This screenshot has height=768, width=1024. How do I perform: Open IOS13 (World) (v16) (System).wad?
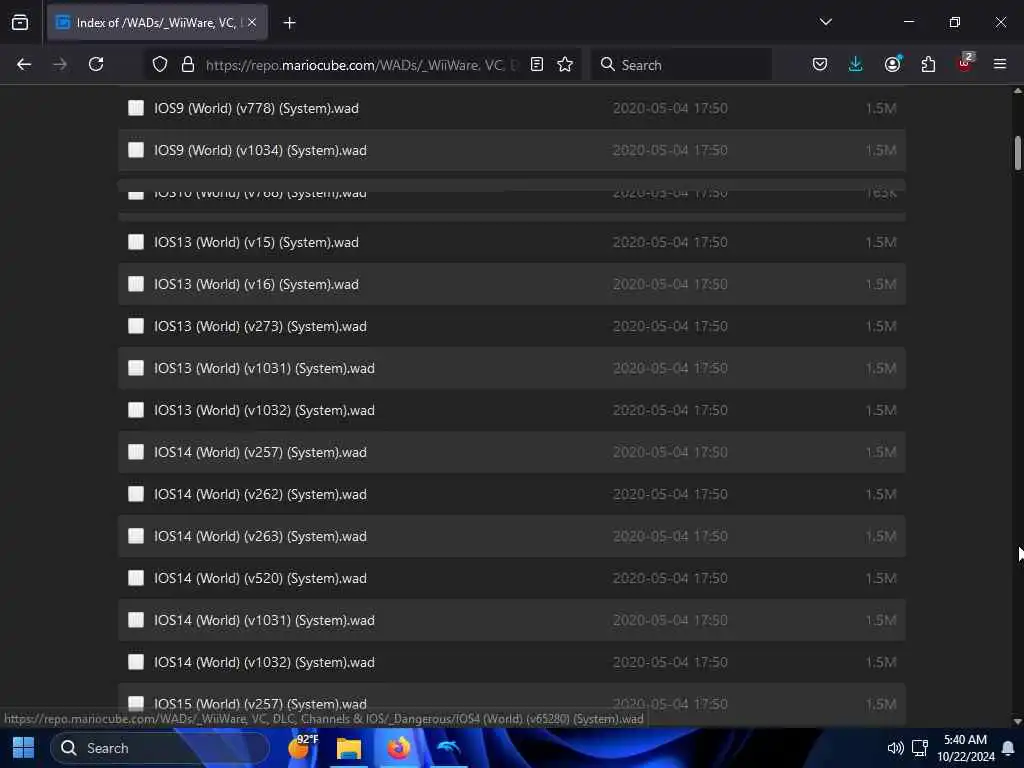coord(256,284)
